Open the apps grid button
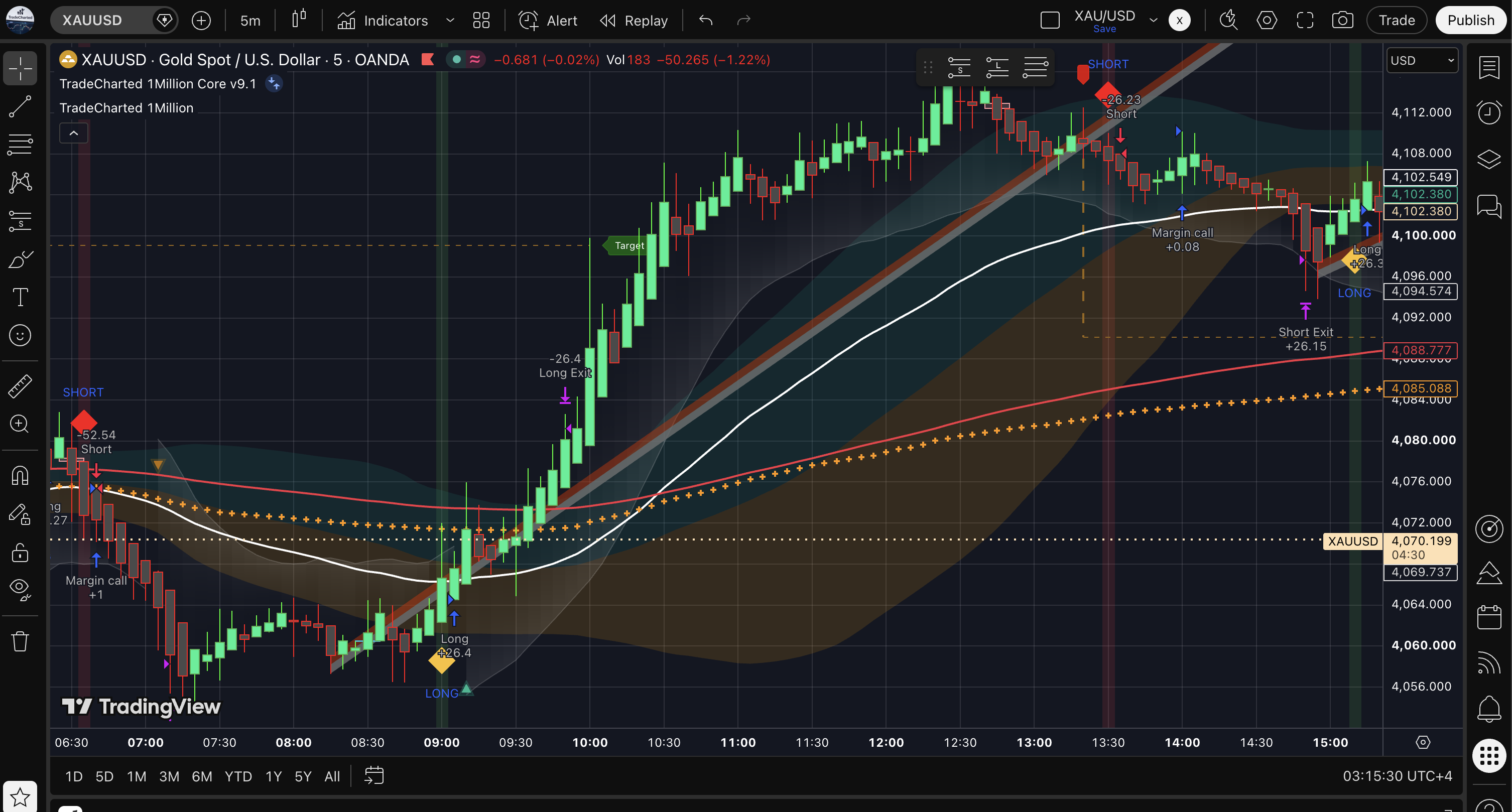 click(1489, 756)
